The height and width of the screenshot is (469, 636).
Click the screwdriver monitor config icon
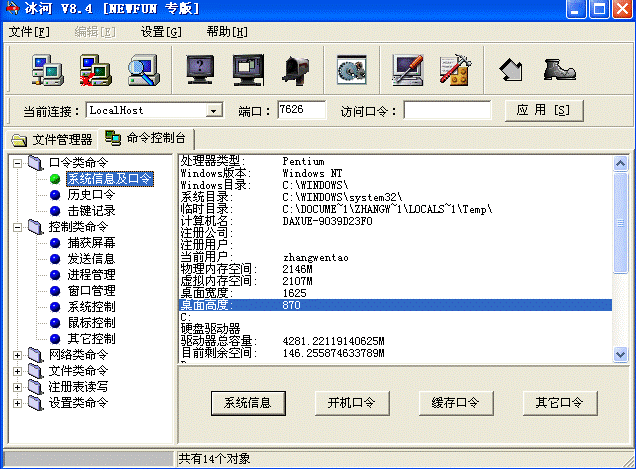[x=408, y=70]
